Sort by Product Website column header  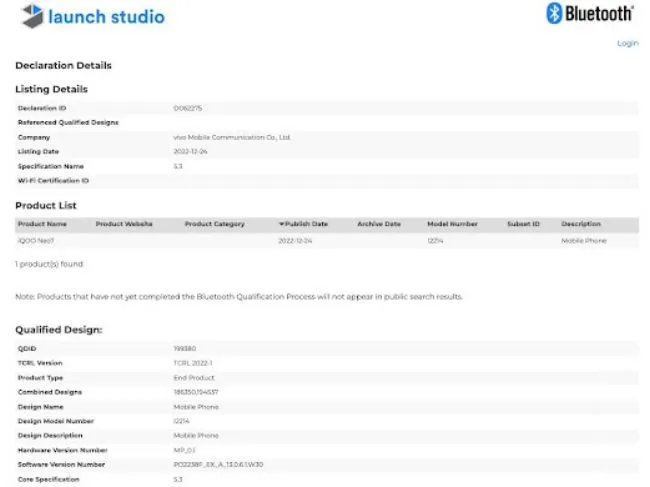click(124, 224)
